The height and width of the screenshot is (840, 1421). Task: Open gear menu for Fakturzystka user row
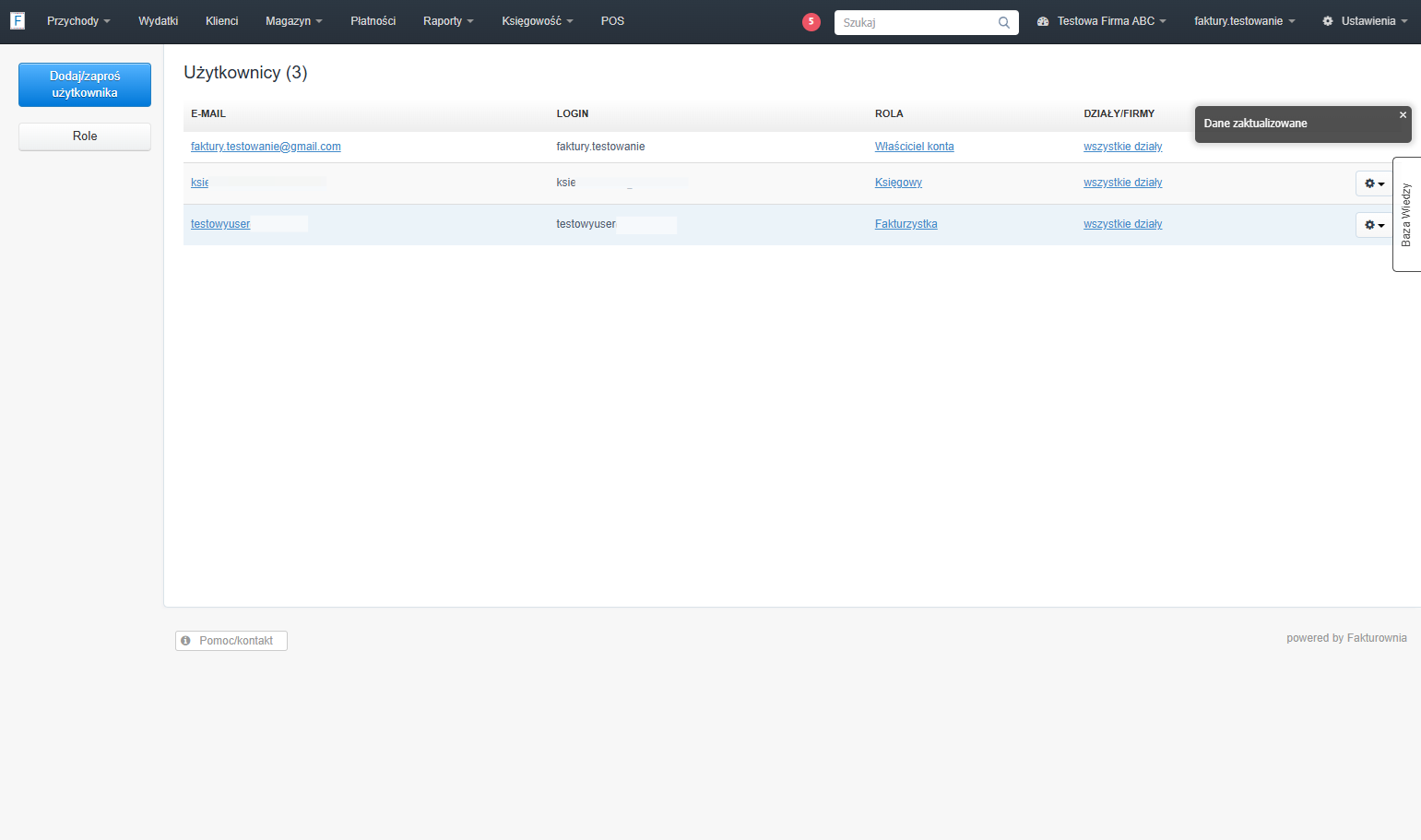click(x=1374, y=225)
